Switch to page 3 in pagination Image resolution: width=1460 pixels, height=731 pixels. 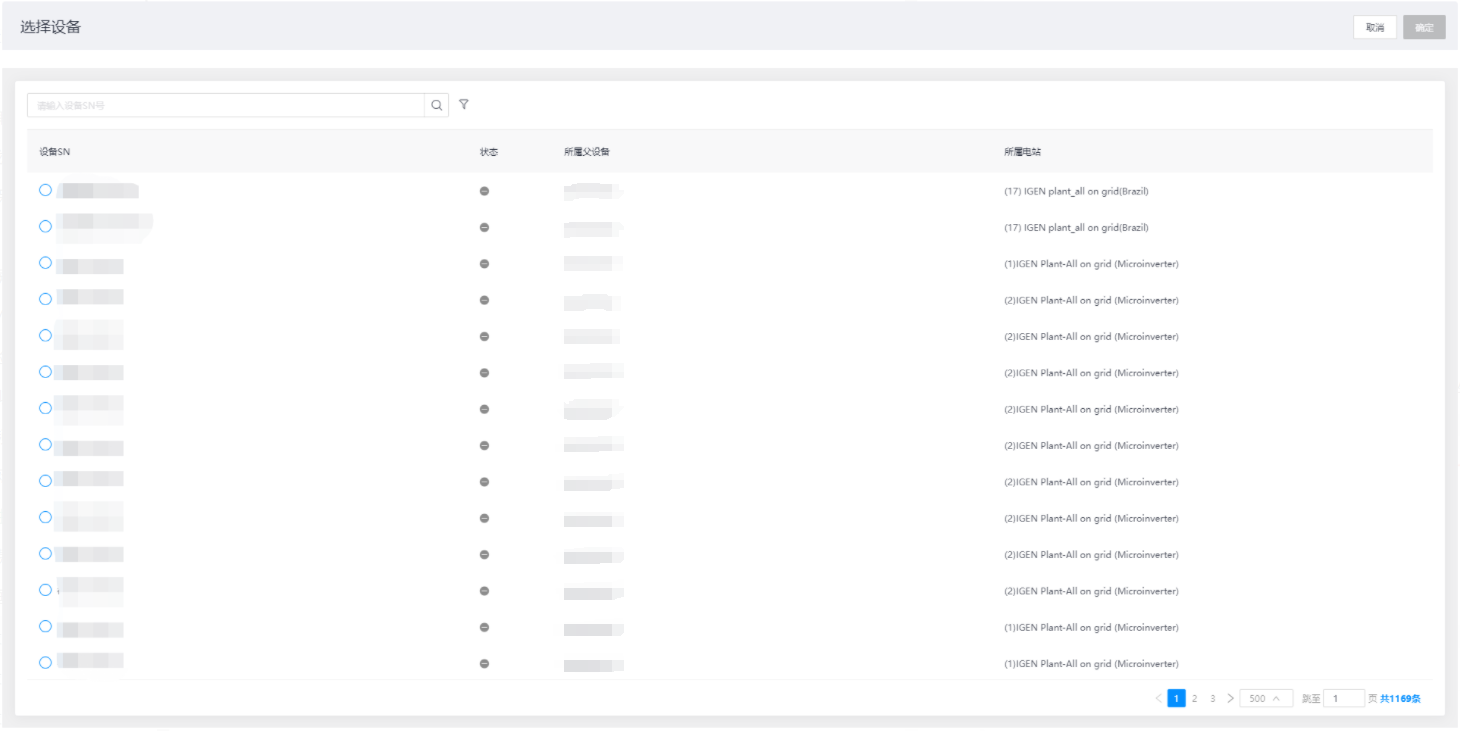point(1212,698)
